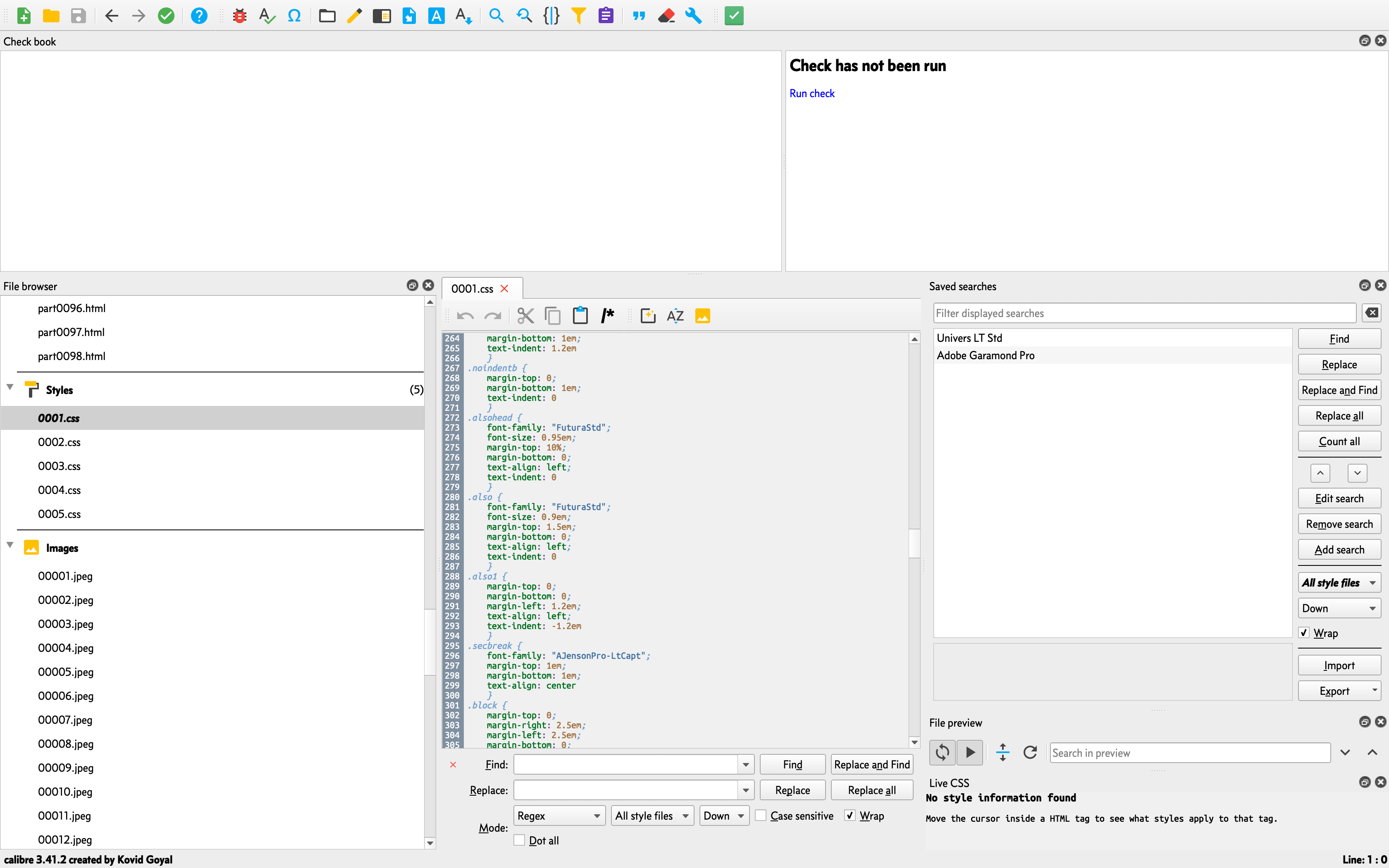Viewport: 1389px width, 868px height.
Task: Check the Dot all option
Action: point(520,840)
